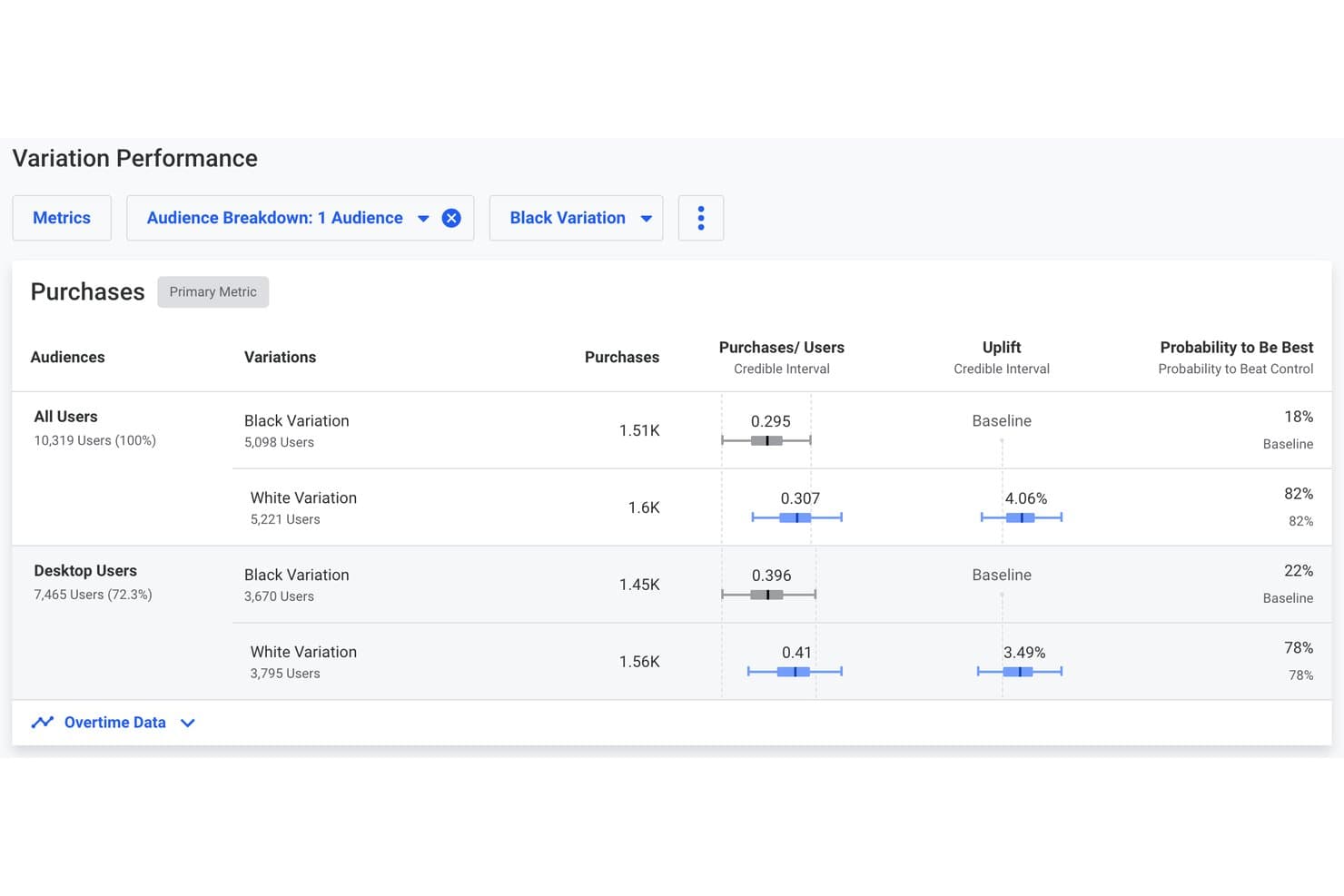Select the Desktop Users audience label
Screen dimensions: 1344x896
pyautogui.click(x=85, y=571)
